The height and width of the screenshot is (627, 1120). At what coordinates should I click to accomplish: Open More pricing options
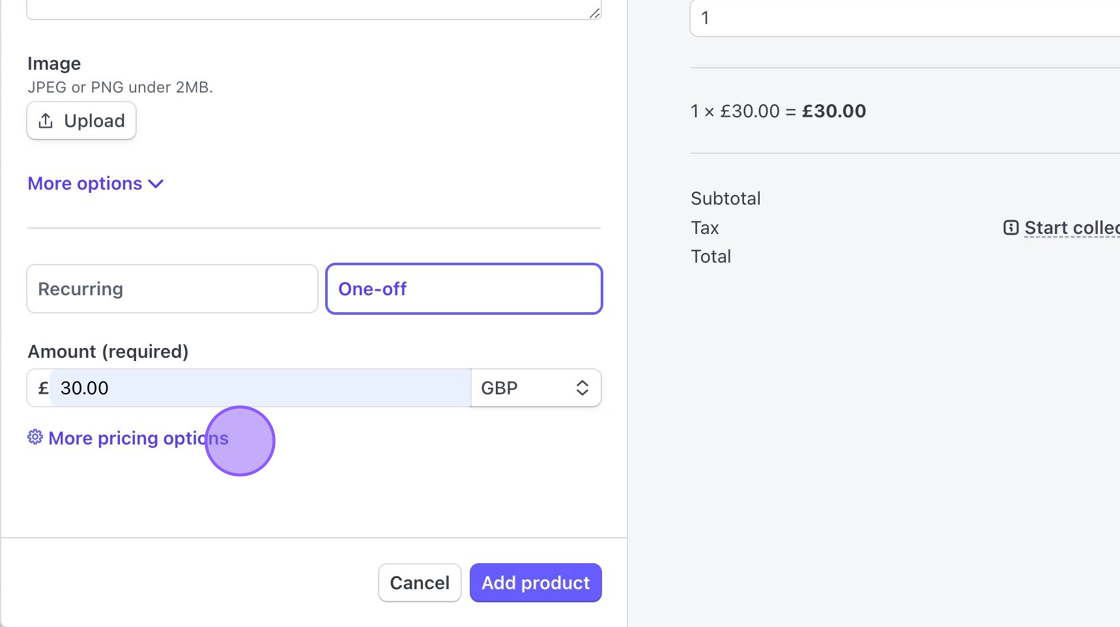(x=138, y=438)
